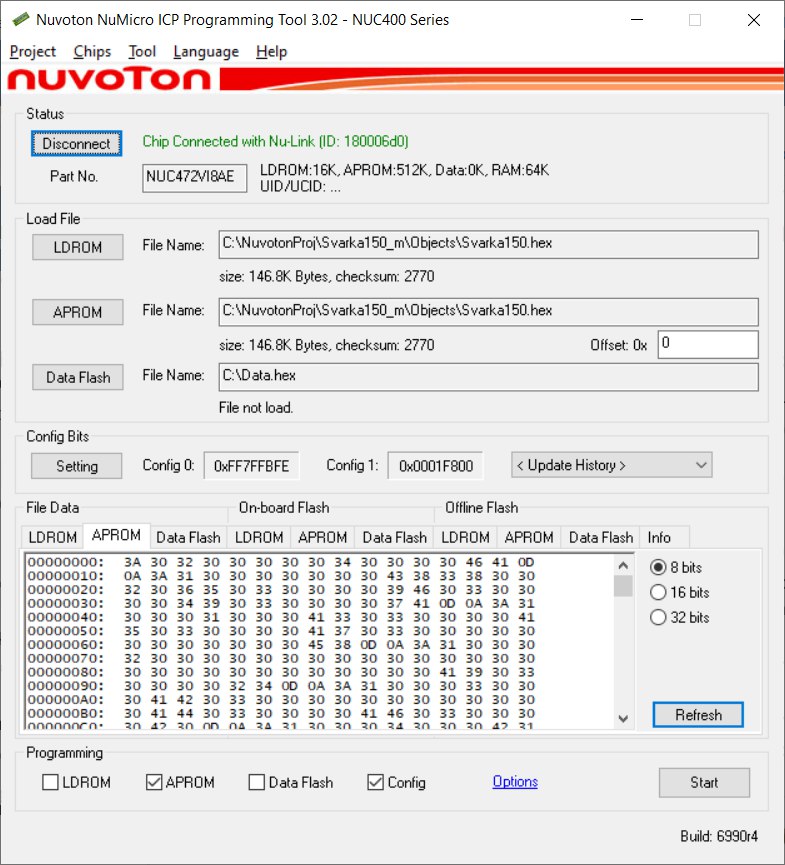Select the File Data APROM tab
785x865 pixels.
point(116,535)
